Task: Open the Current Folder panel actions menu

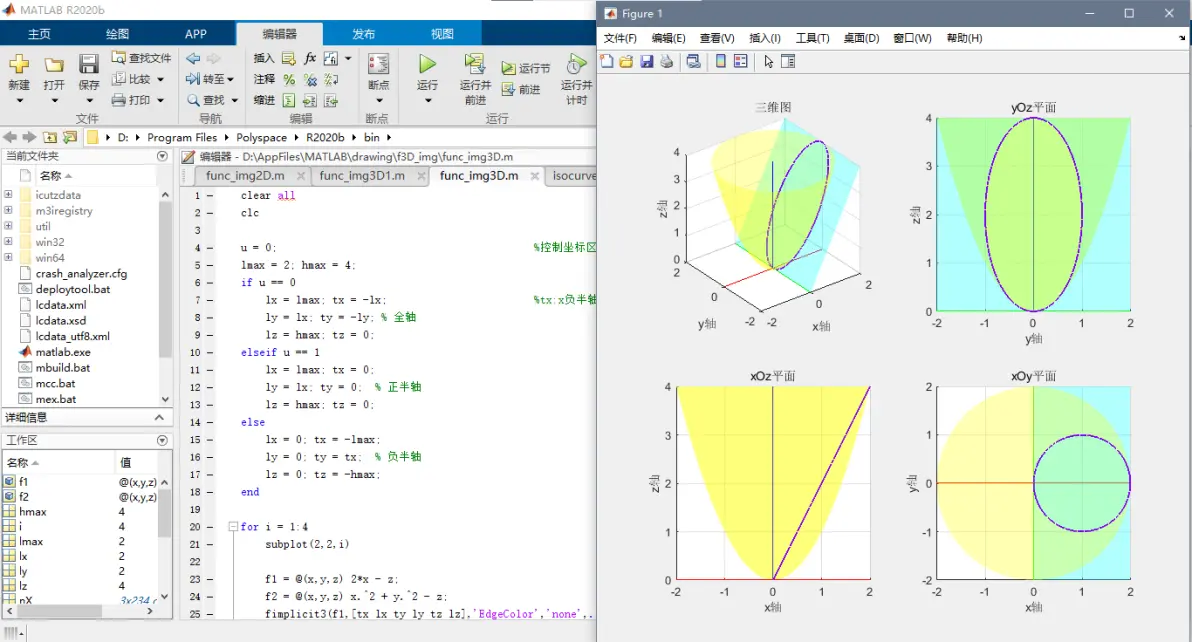Action: tap(162, 156)
